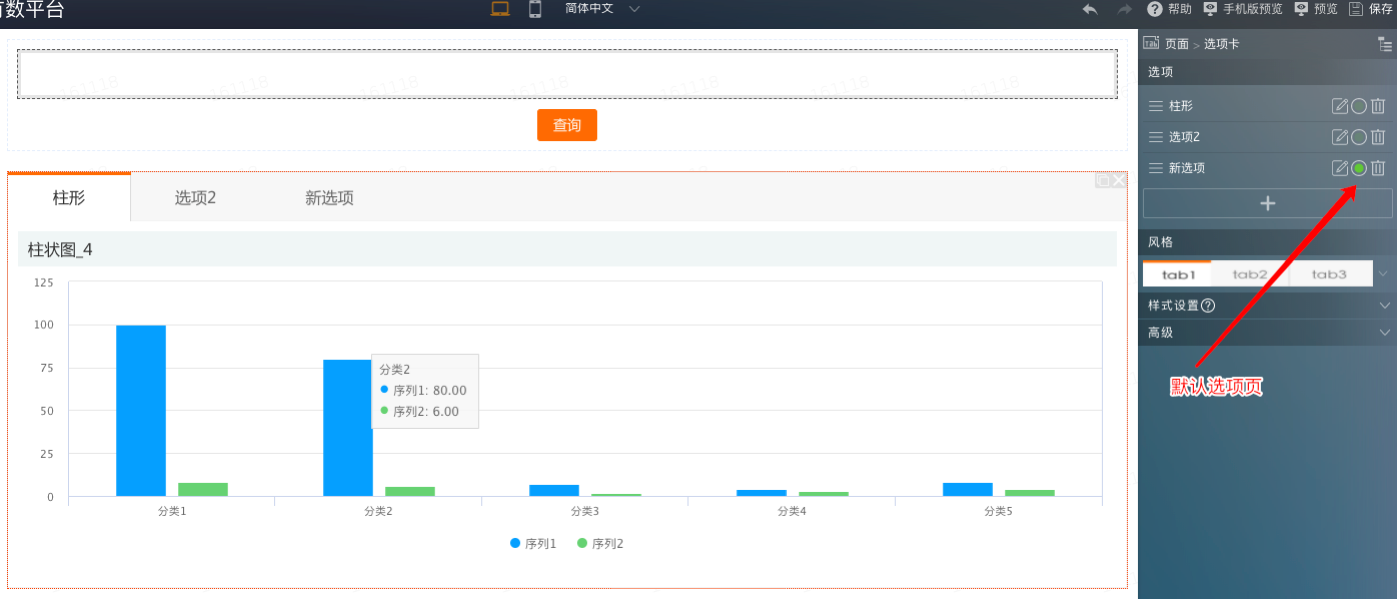Click the 分类4 axis label
1397x599 pixels.
click(x=791, y=511)
